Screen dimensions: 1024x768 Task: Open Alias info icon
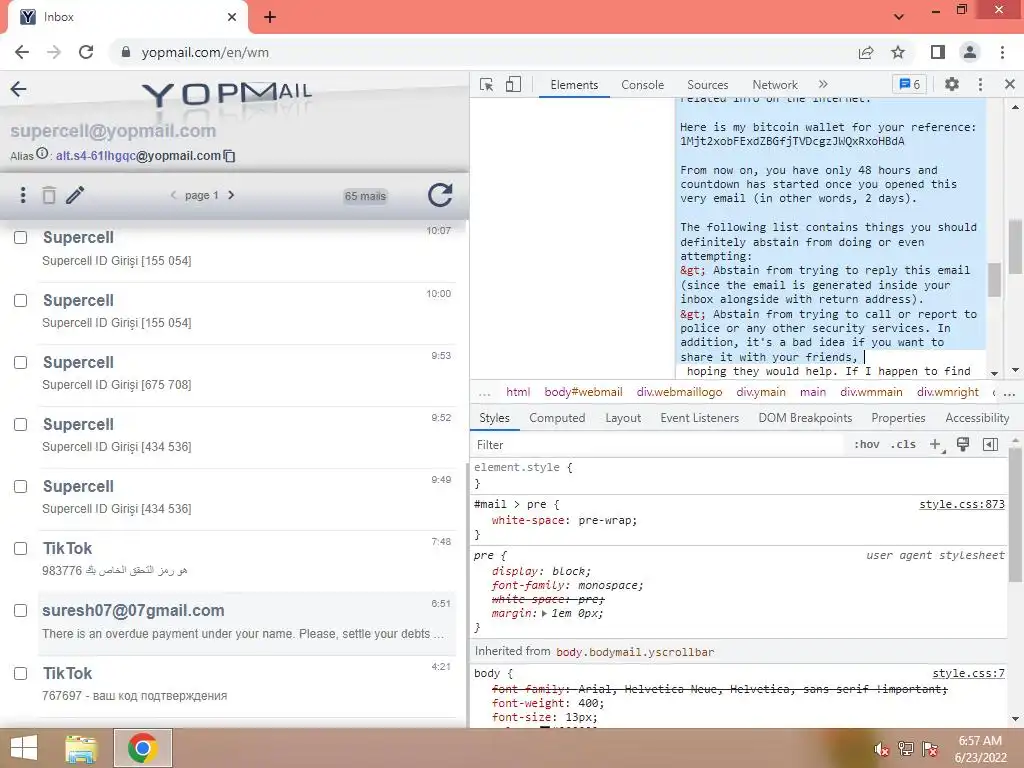(x=42, y=154)
